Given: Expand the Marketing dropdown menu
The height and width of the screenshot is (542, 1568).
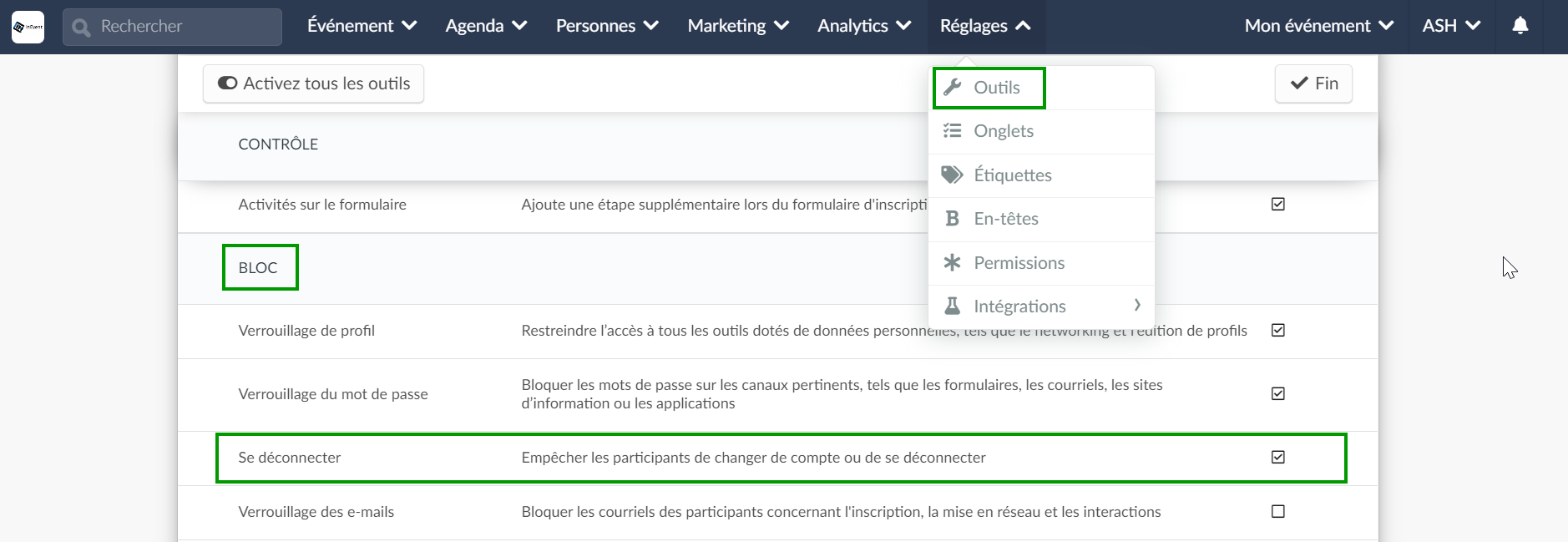Looking at the screenshot, I should pyautogui.click(x=738, y=26).
